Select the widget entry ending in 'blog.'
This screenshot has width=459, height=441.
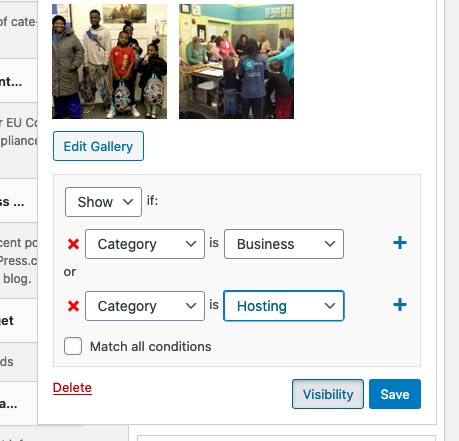click(19, 261)
